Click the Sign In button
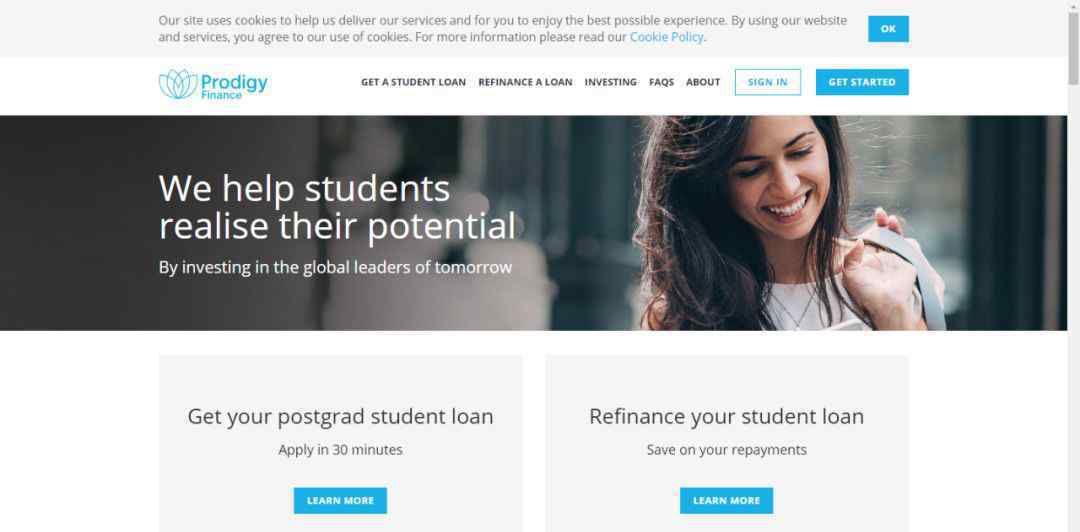 click(x=767, y=82)
